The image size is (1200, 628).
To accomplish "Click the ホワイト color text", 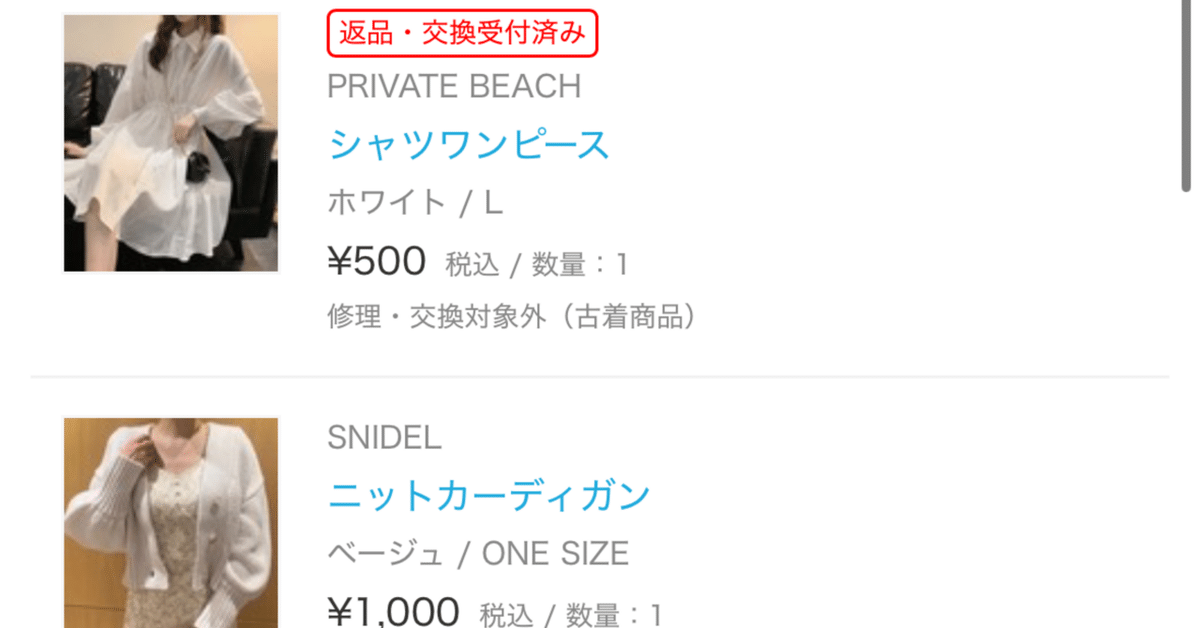I will 387,203.
